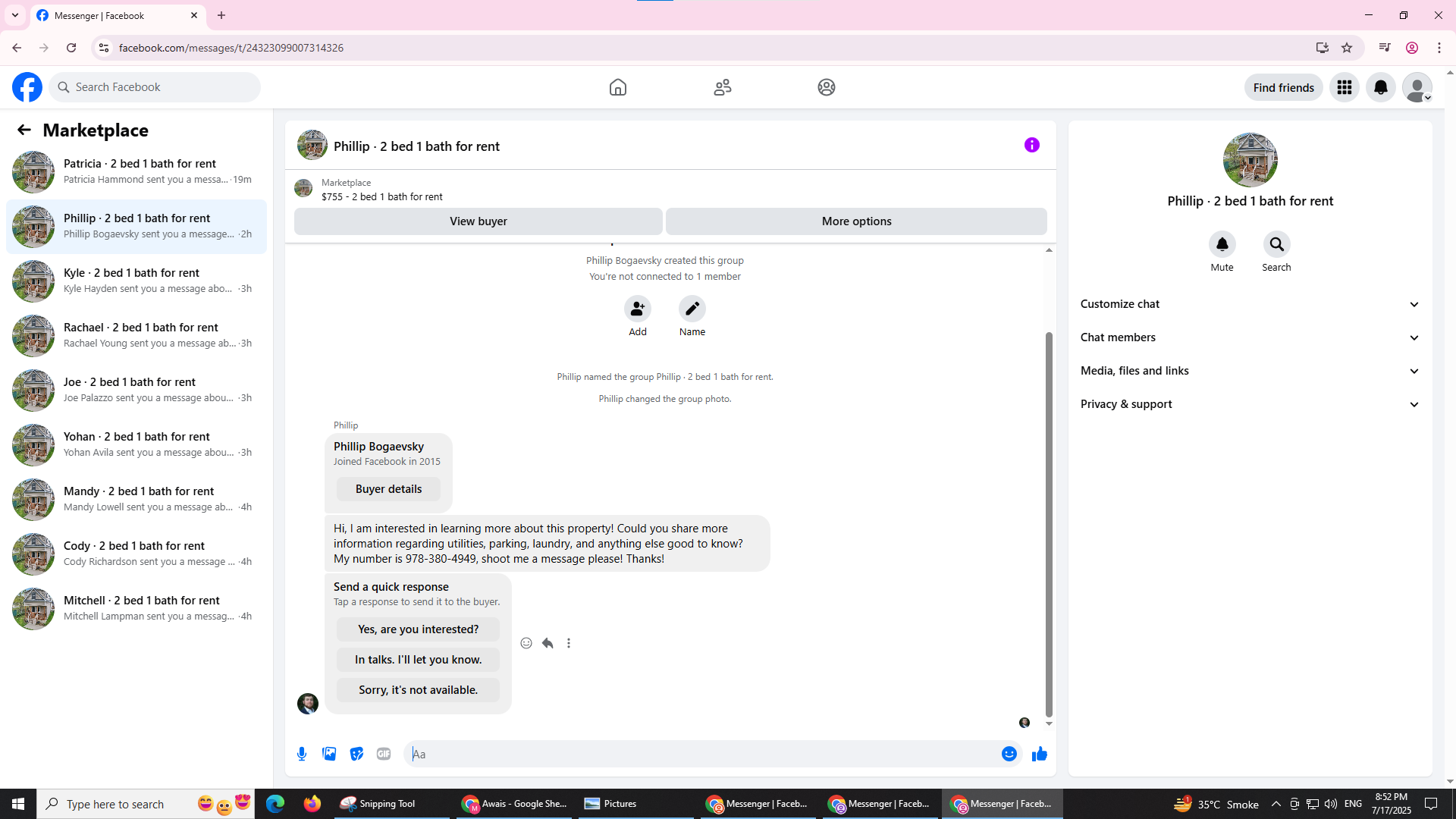
Task: Open the Groups icon in top navigation
Action: (x=827, y=87)
